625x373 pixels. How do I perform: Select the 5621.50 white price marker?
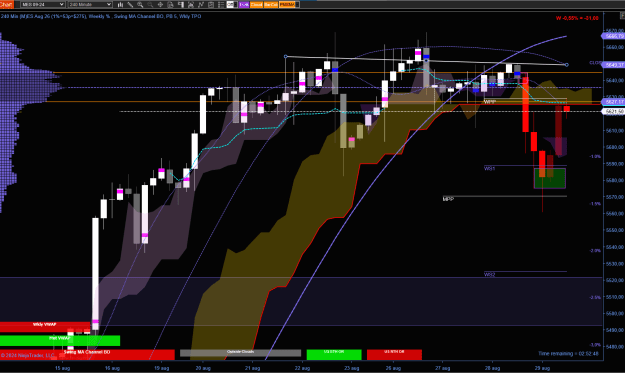pyautogui.click(x=613, y=111)
